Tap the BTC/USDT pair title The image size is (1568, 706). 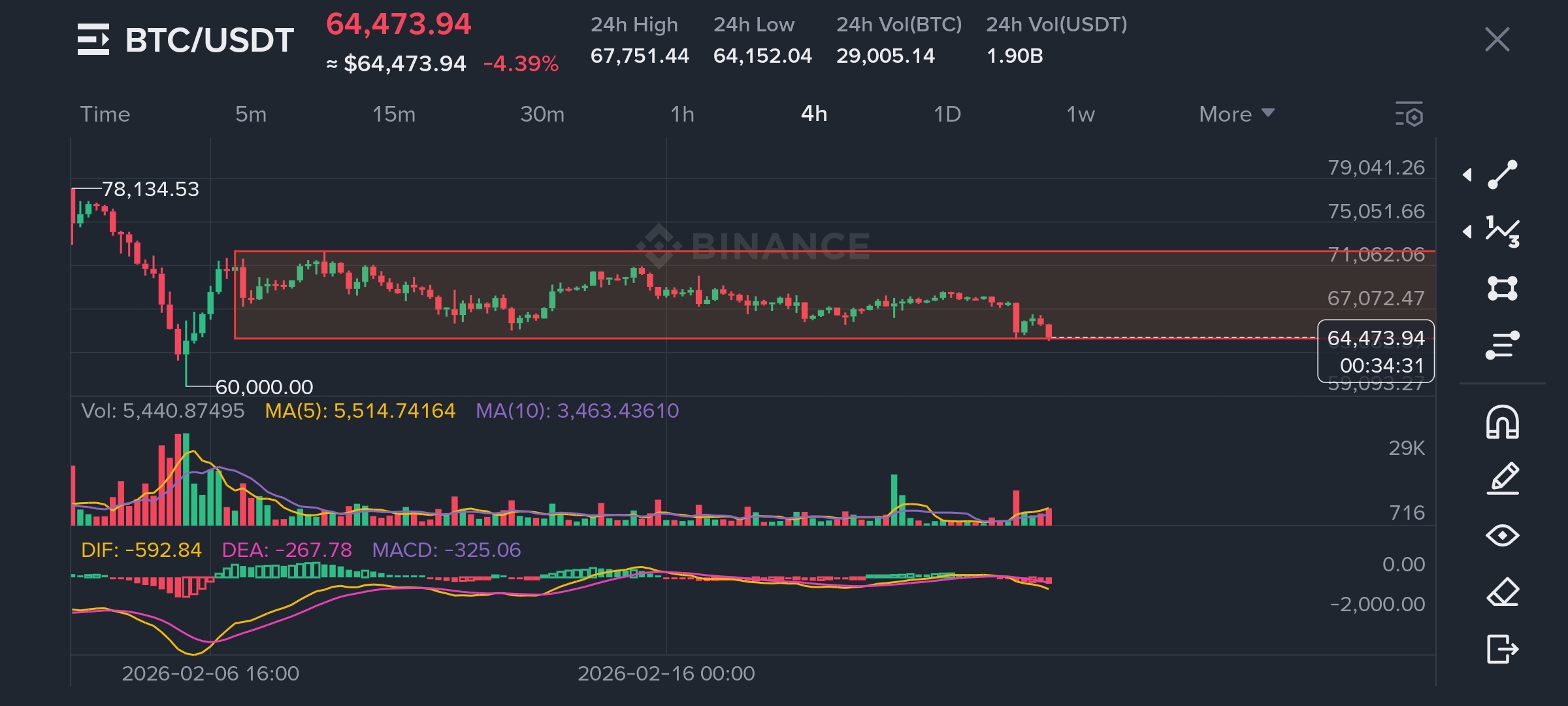click(x=209, y=40)
